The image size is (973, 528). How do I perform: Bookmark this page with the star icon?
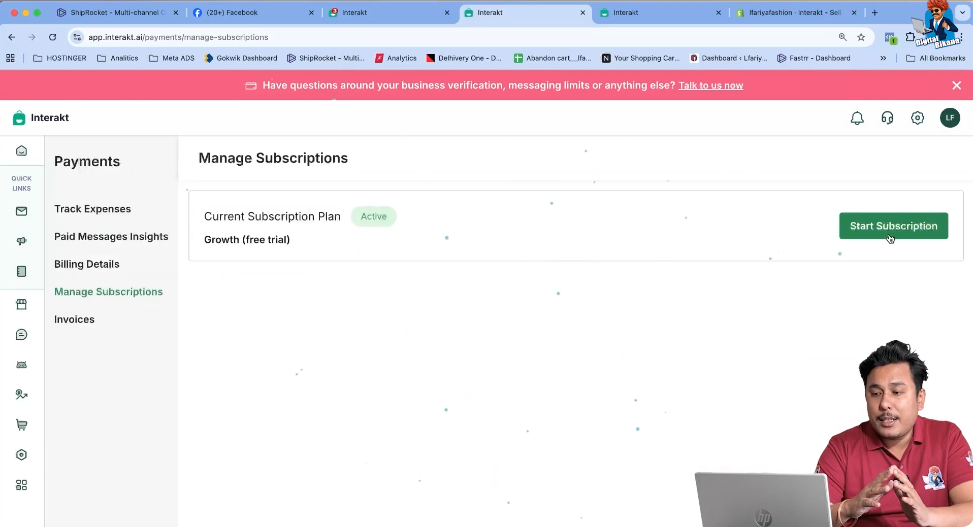pos(861,37)
